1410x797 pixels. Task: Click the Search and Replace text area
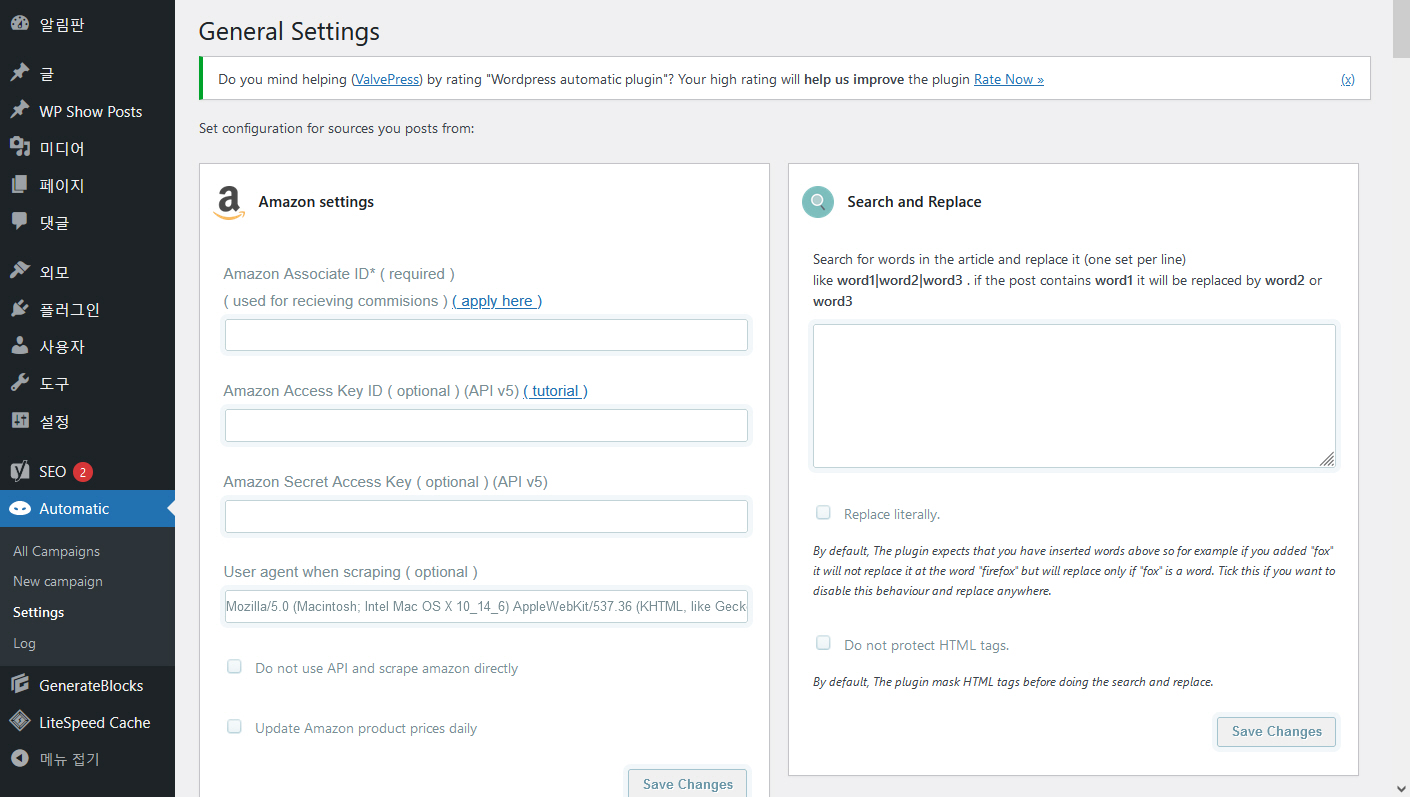(x=1074, y=395)
